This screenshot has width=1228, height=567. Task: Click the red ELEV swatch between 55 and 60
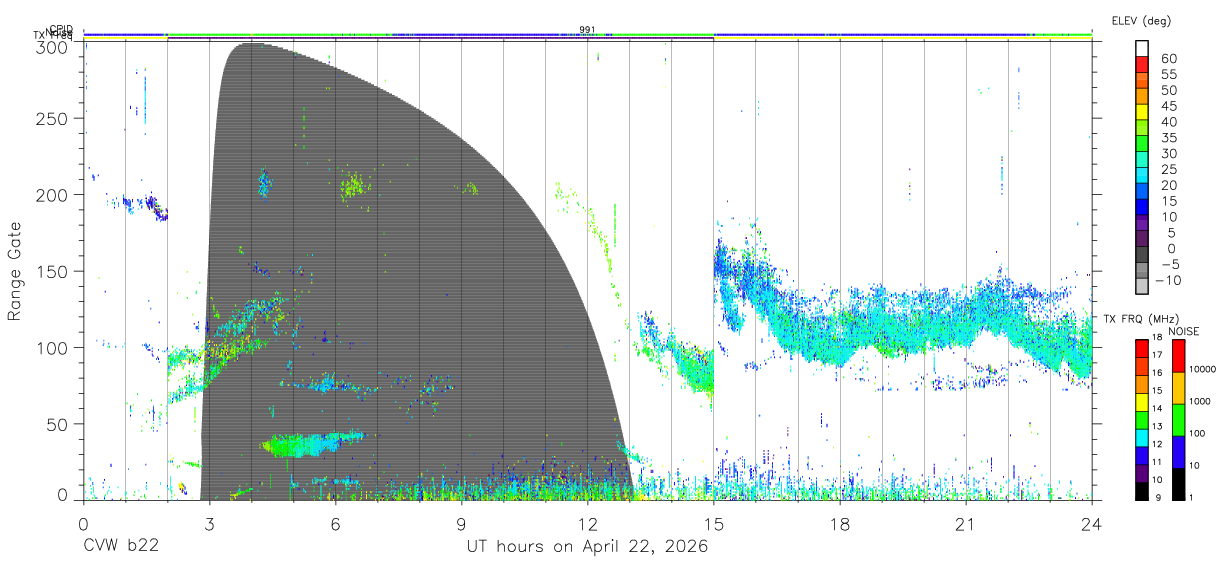click(x=1142, y=65)
